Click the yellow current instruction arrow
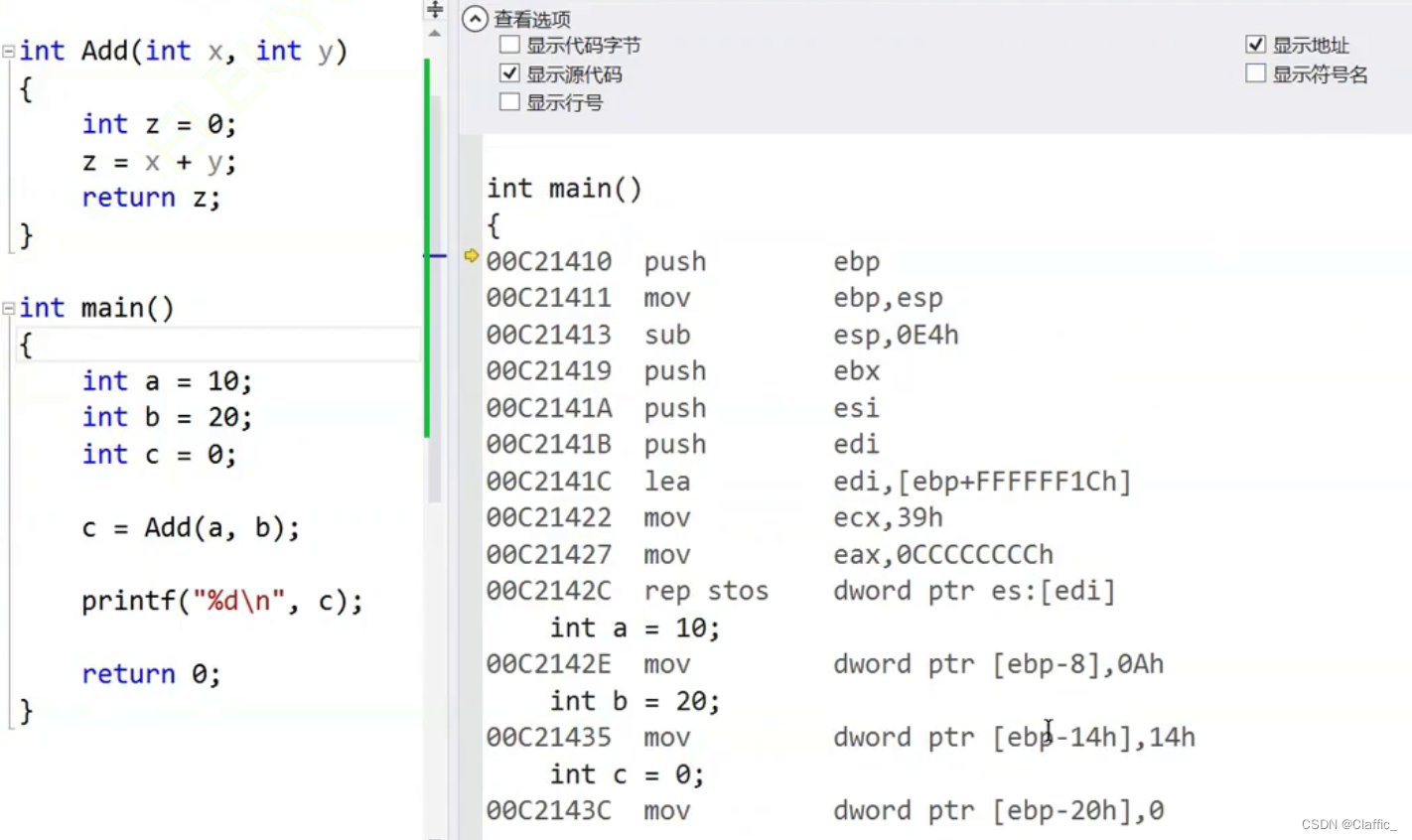Screen dimensions: 1412x840 pos(471,256)
